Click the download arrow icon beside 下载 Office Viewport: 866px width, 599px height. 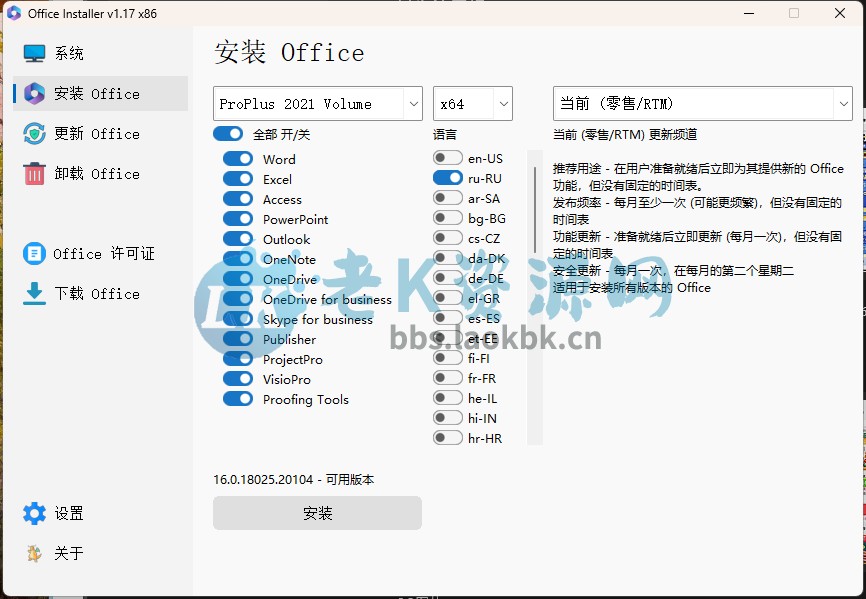point(34,294)
